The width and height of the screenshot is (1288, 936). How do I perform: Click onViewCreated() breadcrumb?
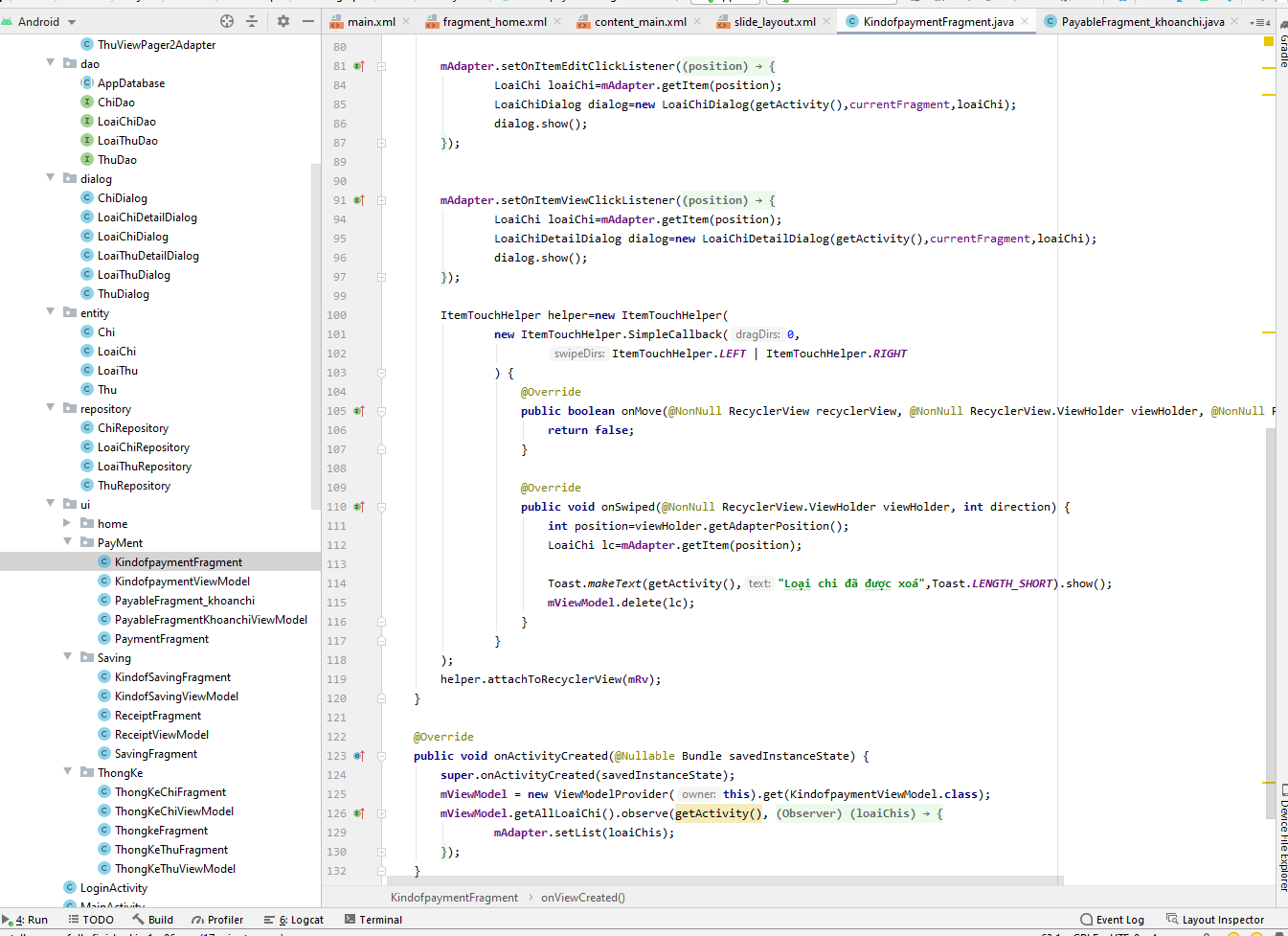pos(583,898)
